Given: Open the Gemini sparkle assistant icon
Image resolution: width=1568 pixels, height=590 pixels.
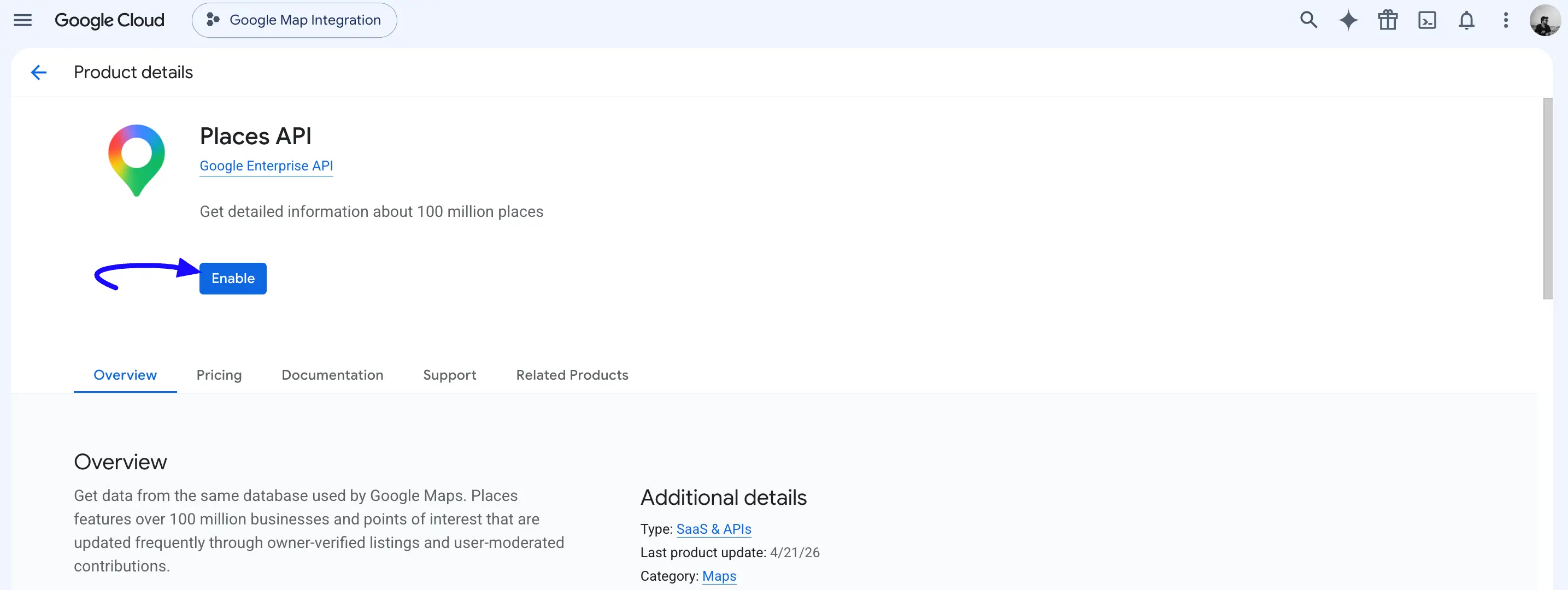Looking at the screenshot, I should (x=1348, y=20).
